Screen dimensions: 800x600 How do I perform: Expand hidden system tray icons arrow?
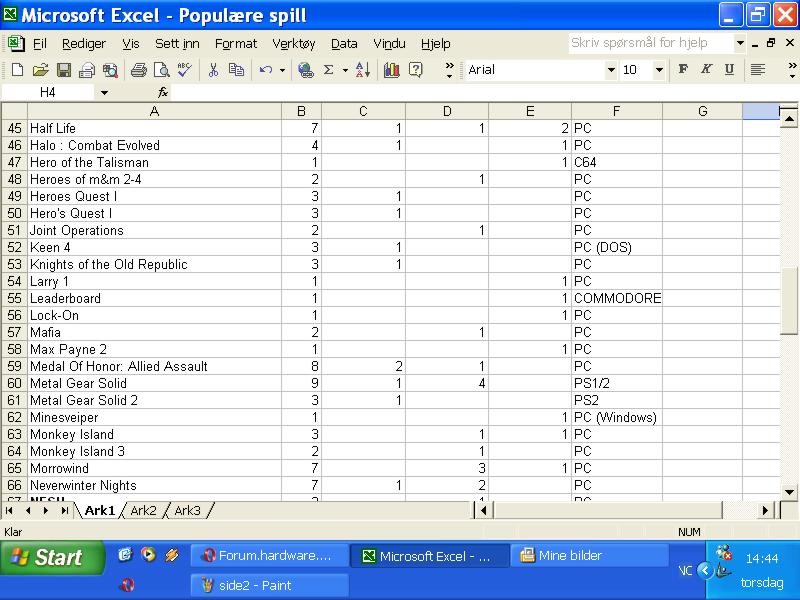point(705,570)
